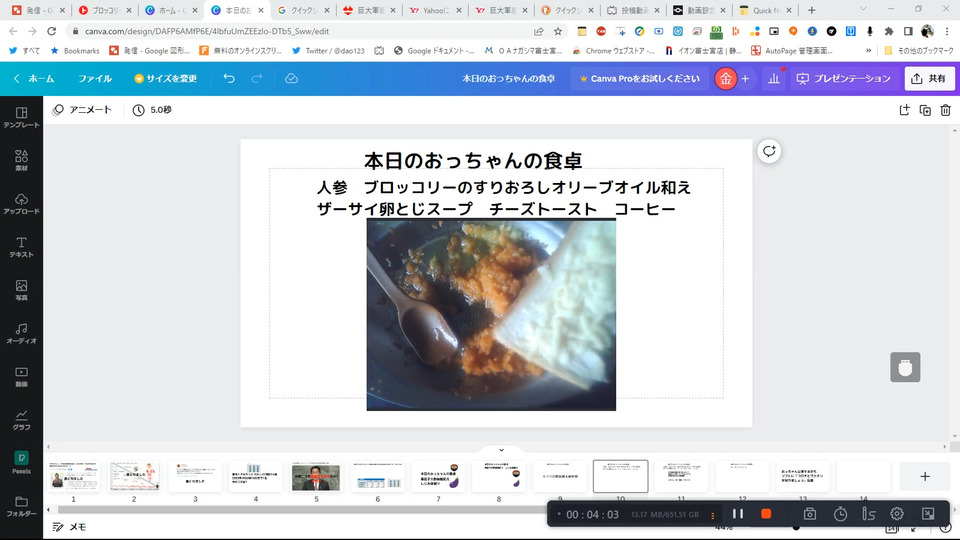Set page duration 5.0秒
The height and width of the screenshot is (540, 960).
tap(152, 110)
